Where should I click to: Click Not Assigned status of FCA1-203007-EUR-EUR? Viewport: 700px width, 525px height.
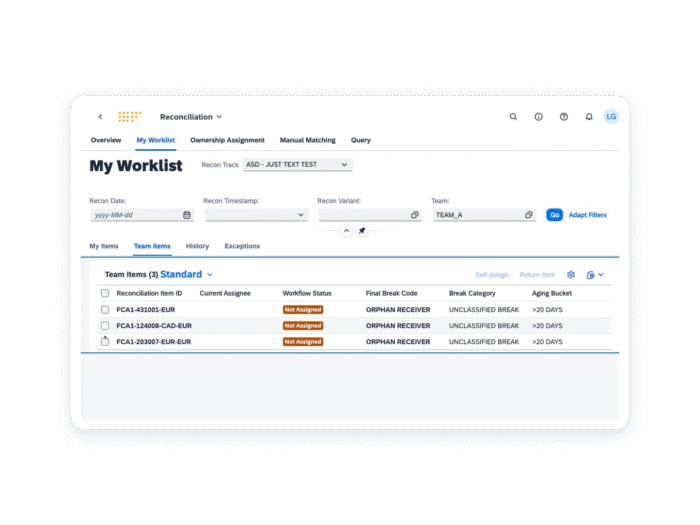click(x=303, y=342)
